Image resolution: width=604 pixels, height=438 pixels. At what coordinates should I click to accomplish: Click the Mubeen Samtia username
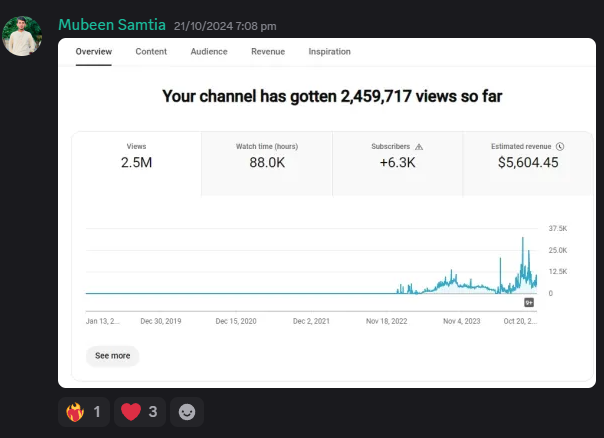coord(112,25)
